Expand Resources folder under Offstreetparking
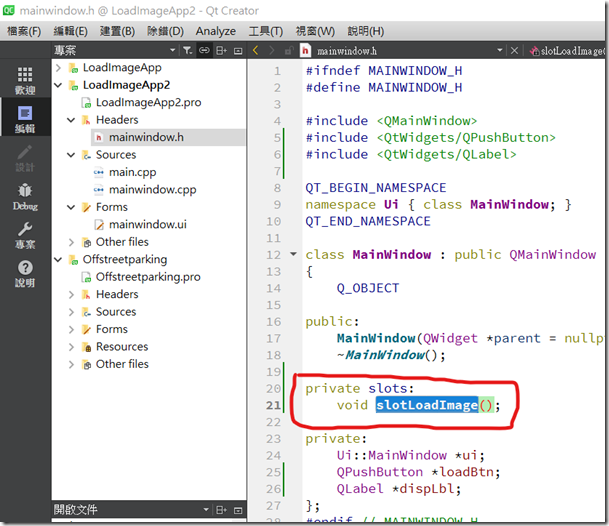Image resolution: width=609 pixels, height=526 pixels. pyautogui.click(x=72, y=347)
